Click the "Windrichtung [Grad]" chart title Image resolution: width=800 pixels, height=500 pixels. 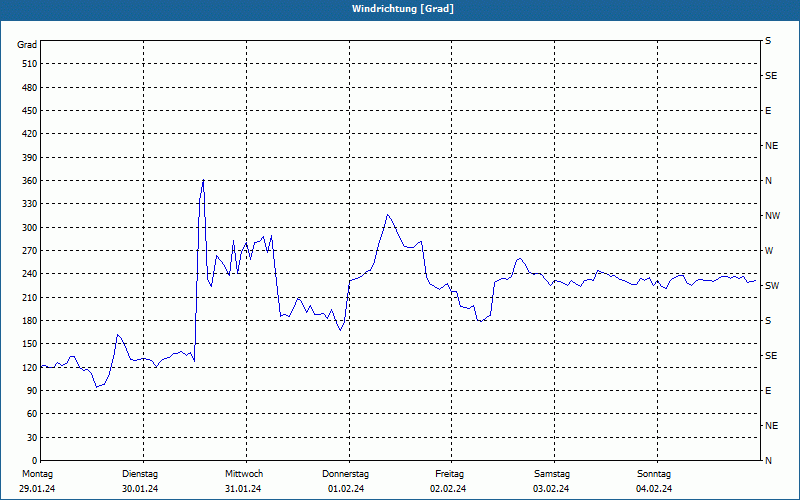pyautogui.click(x=403, y=9)
